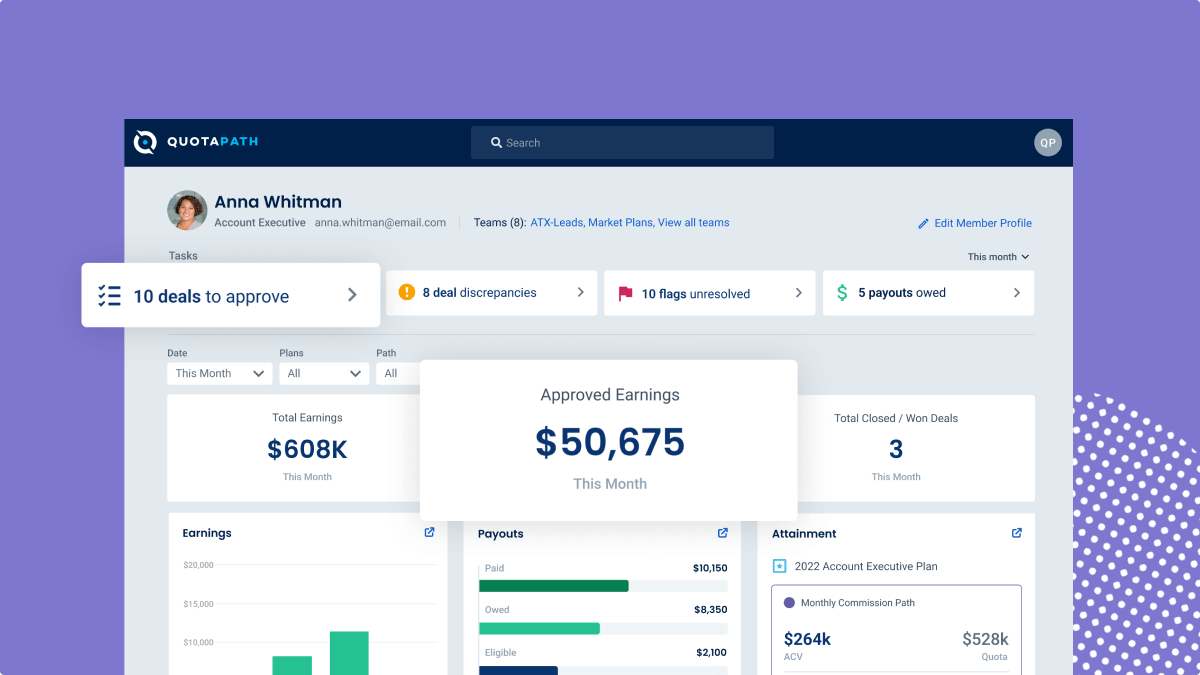Open the ATX-Leads team link

point(557,222)
